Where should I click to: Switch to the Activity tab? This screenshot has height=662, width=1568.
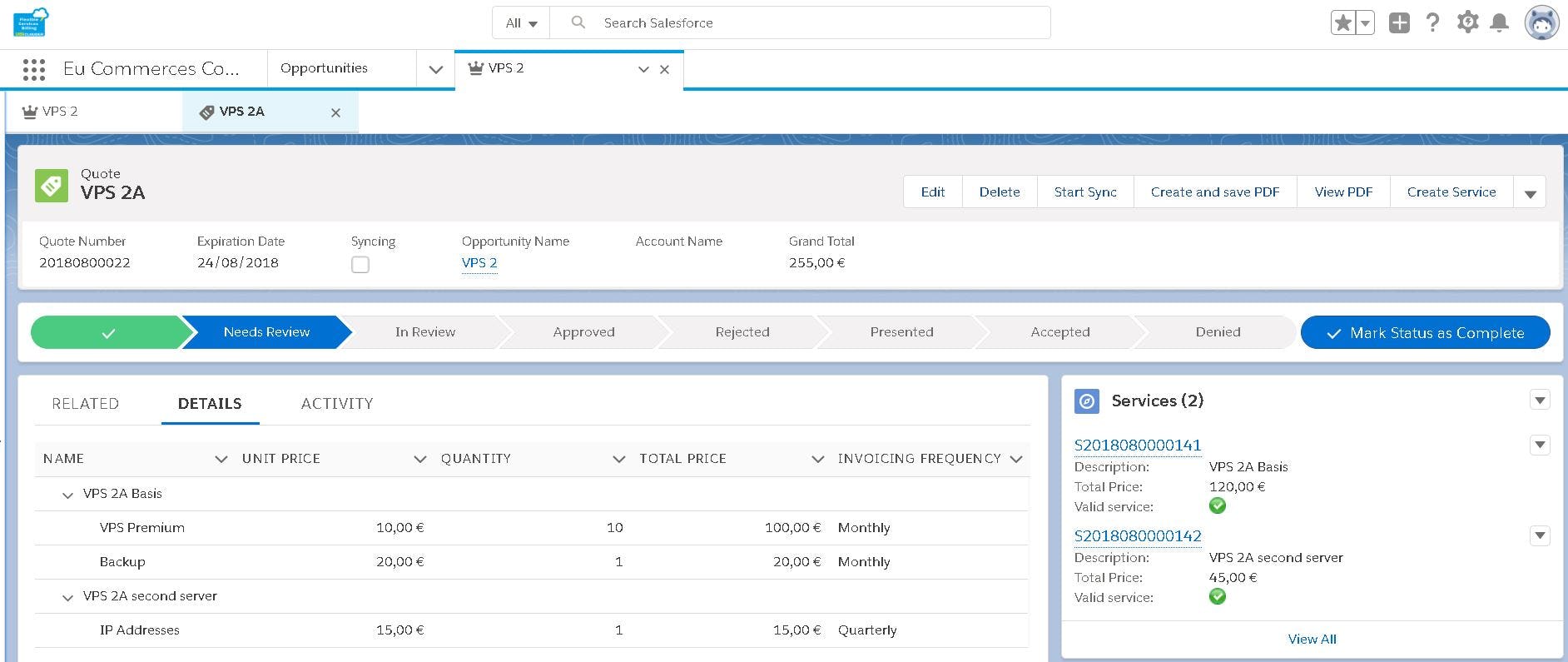click(337, 404)
